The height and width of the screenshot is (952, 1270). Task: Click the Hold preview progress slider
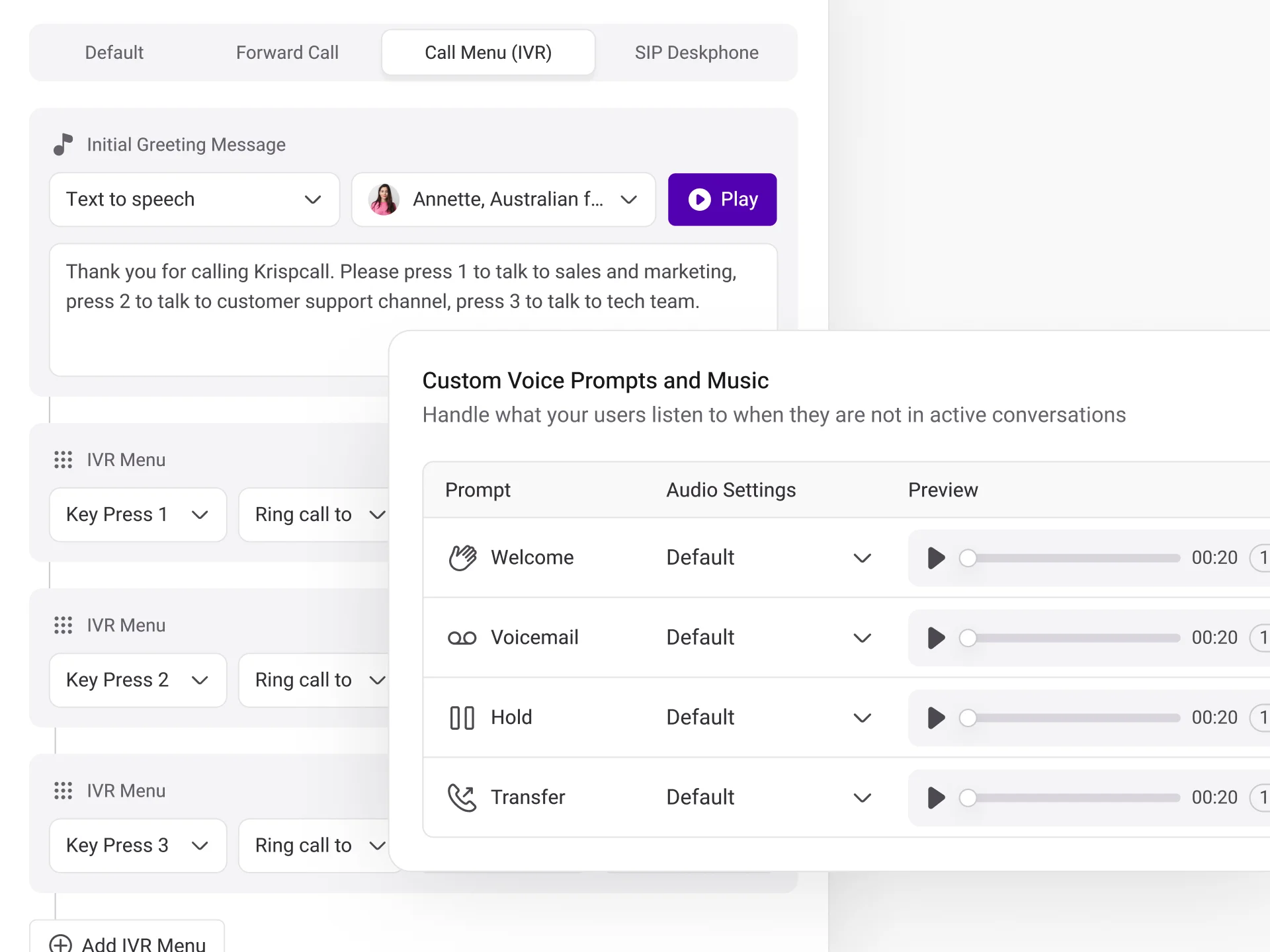tap(1070, 718)
